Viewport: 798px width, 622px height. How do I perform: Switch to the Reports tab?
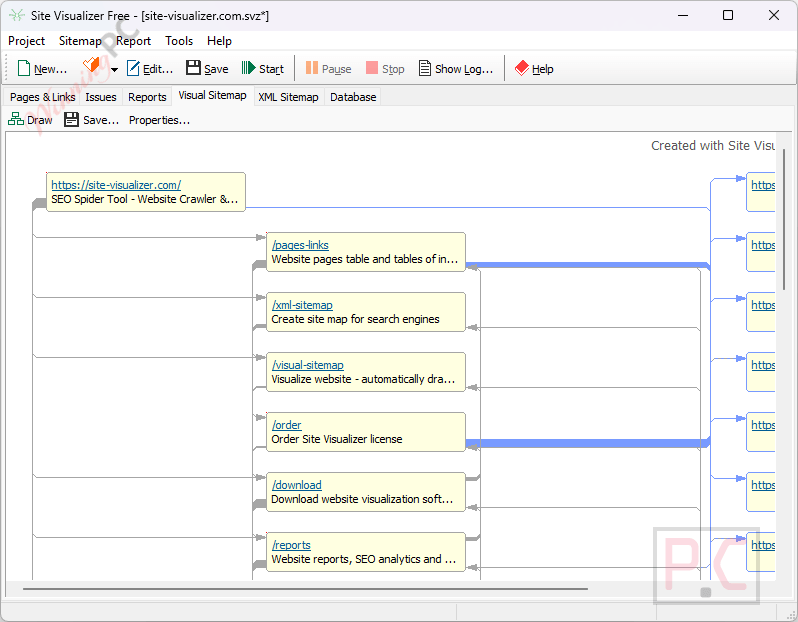pyautogui.click(x=147, y=97)
